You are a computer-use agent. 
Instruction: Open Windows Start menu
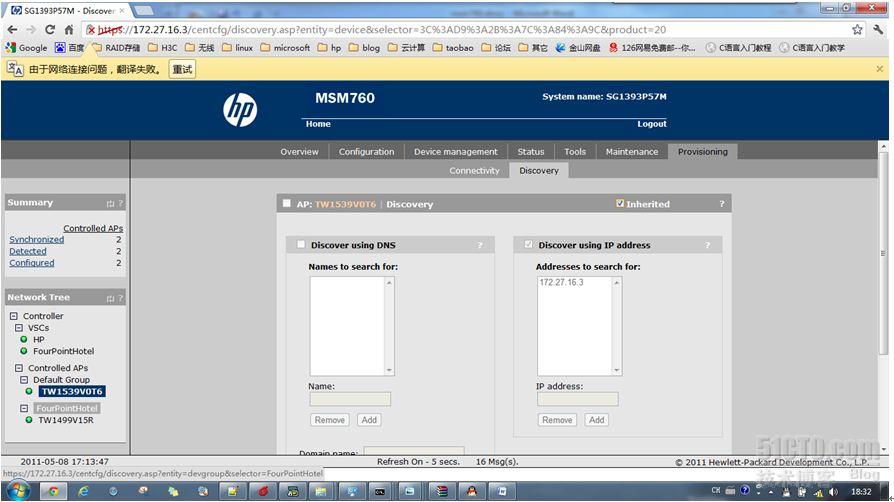pyautogui.click(x=18, y=491)
